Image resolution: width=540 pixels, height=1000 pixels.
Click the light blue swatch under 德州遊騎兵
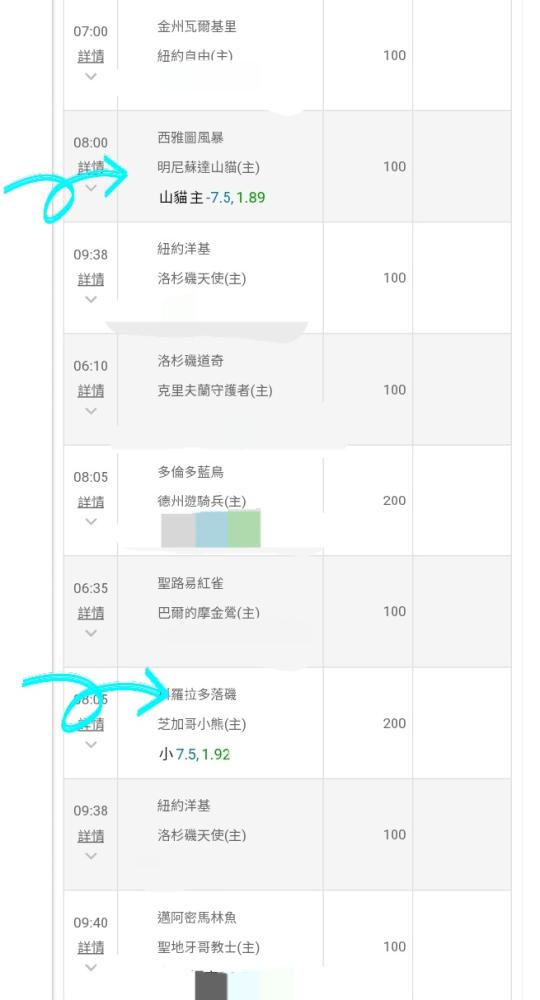[x=211, y=529]
